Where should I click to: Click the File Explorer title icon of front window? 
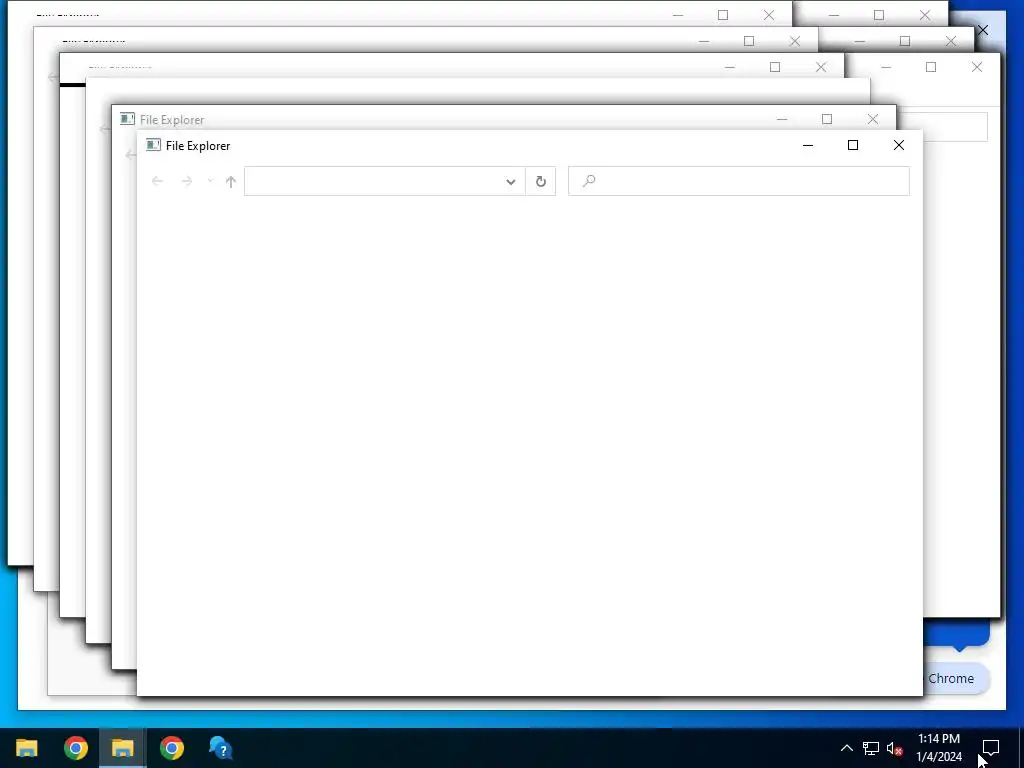[x=153, y=145]
